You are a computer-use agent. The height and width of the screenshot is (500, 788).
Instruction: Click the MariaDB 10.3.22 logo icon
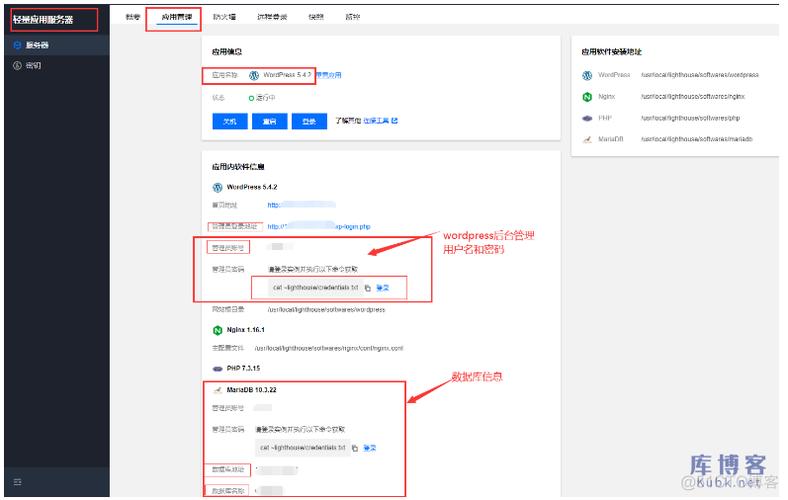[217, 390]
